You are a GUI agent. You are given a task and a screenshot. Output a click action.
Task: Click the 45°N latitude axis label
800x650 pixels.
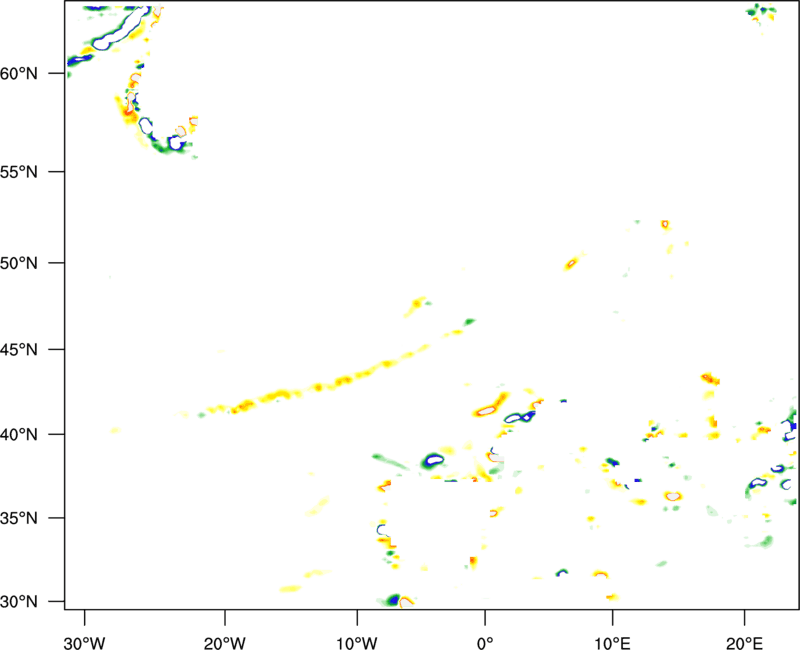19,350
